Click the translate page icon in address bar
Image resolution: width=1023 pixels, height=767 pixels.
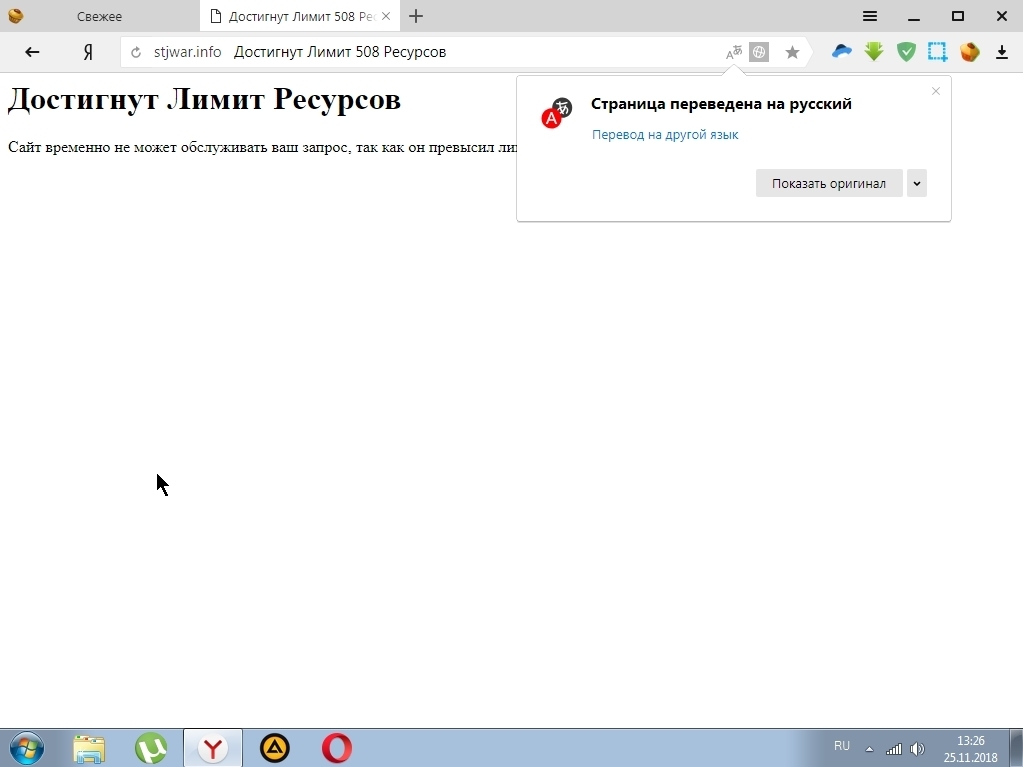pos(734,53)
